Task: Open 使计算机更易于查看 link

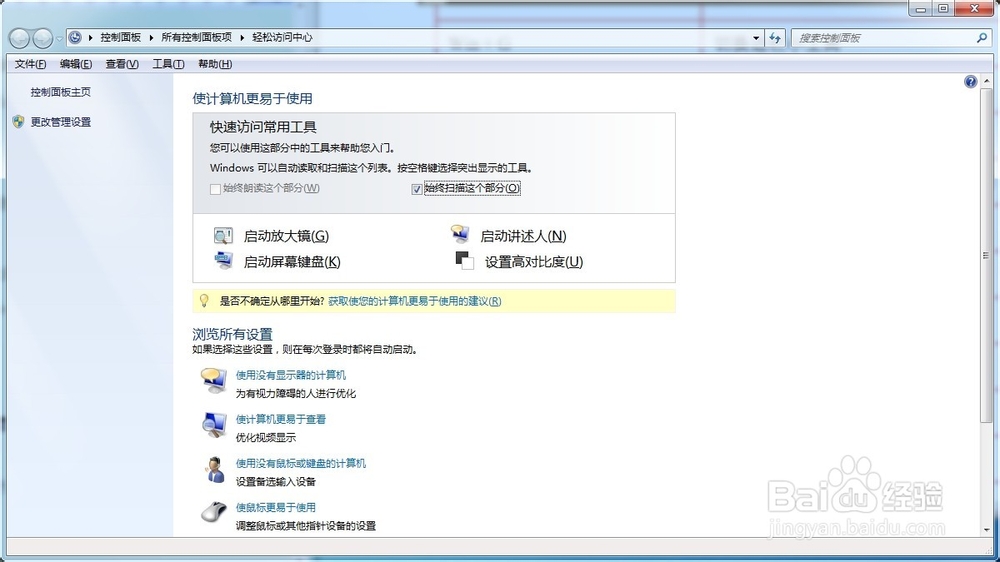Action: [281, 419]
